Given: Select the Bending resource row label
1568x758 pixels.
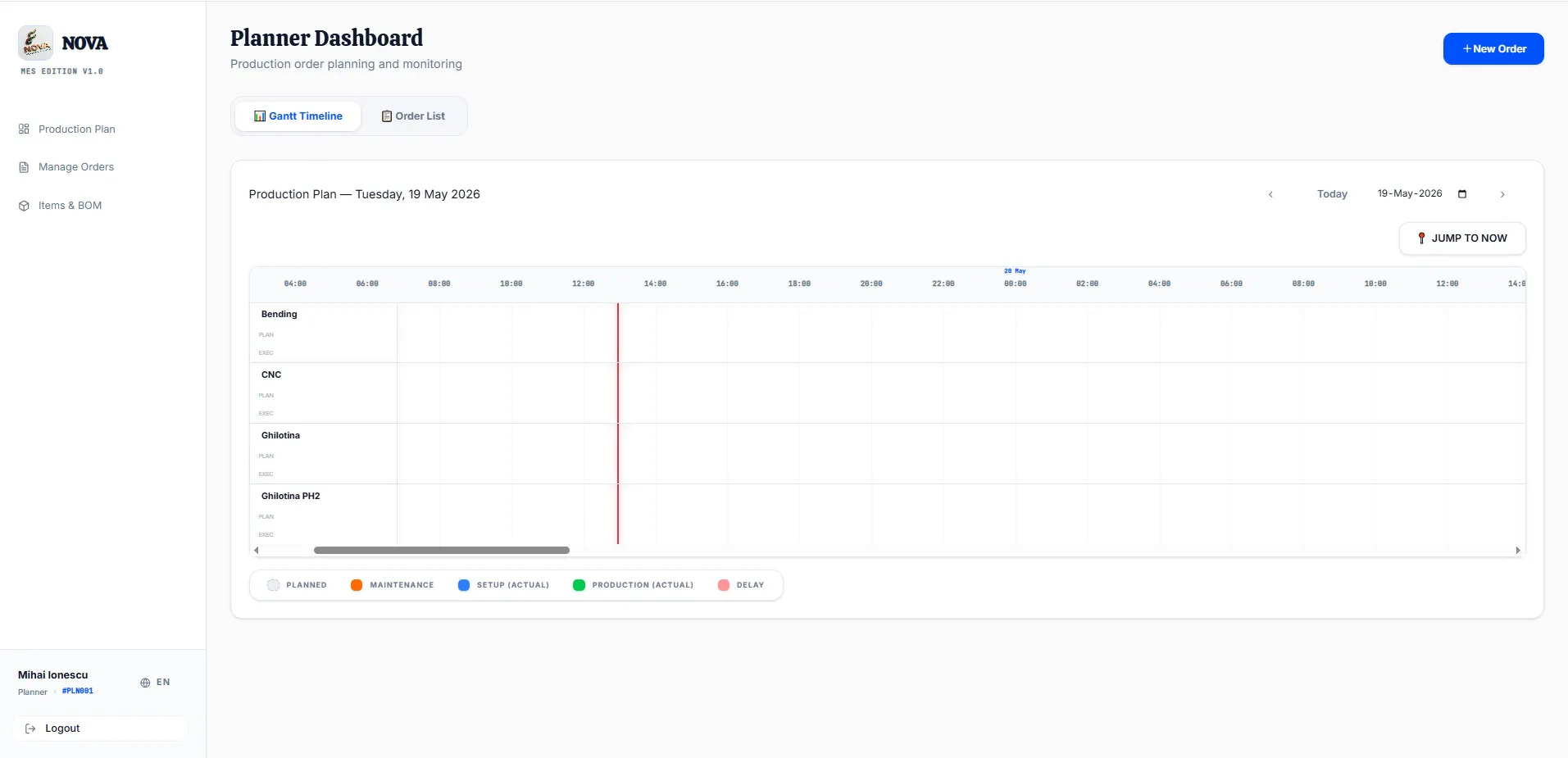Looking at the screenshot, I should tap(280, 314).
